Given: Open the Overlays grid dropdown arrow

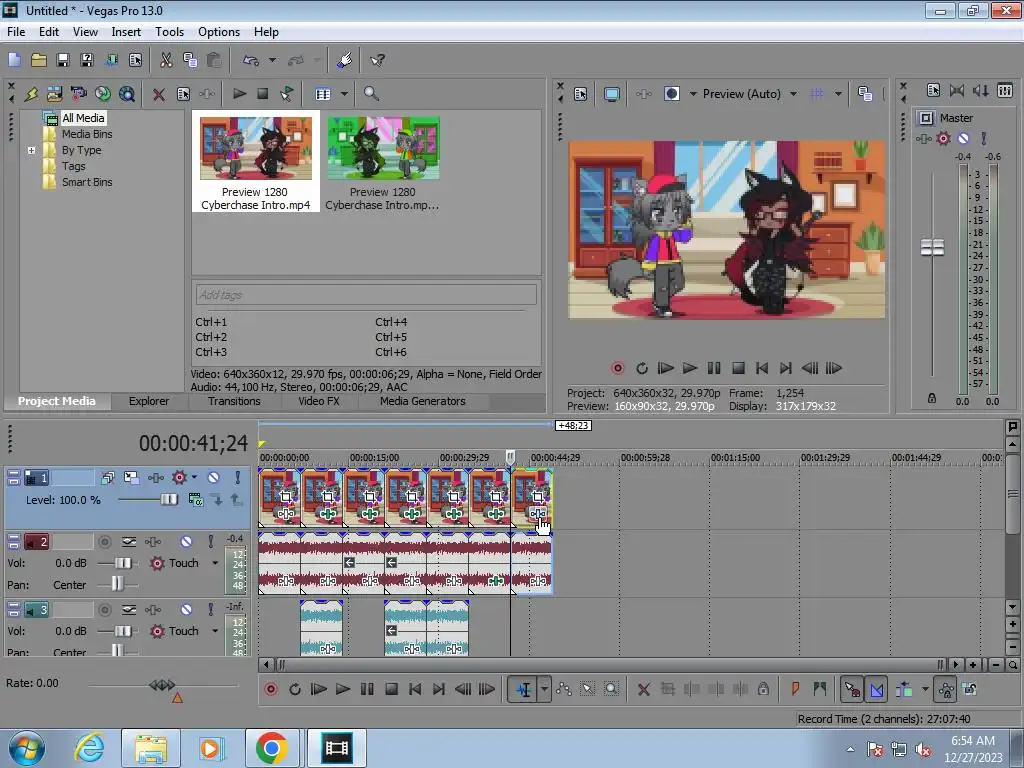Looking at the screenshot, I should pos(838,94).
